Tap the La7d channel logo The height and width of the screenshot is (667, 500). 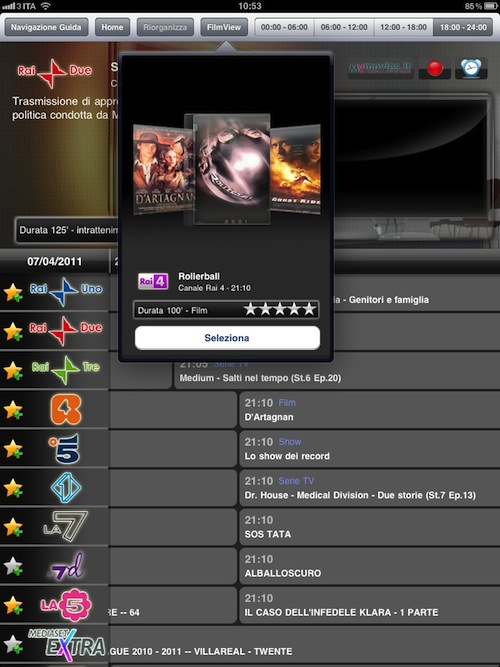pos(66,567)
